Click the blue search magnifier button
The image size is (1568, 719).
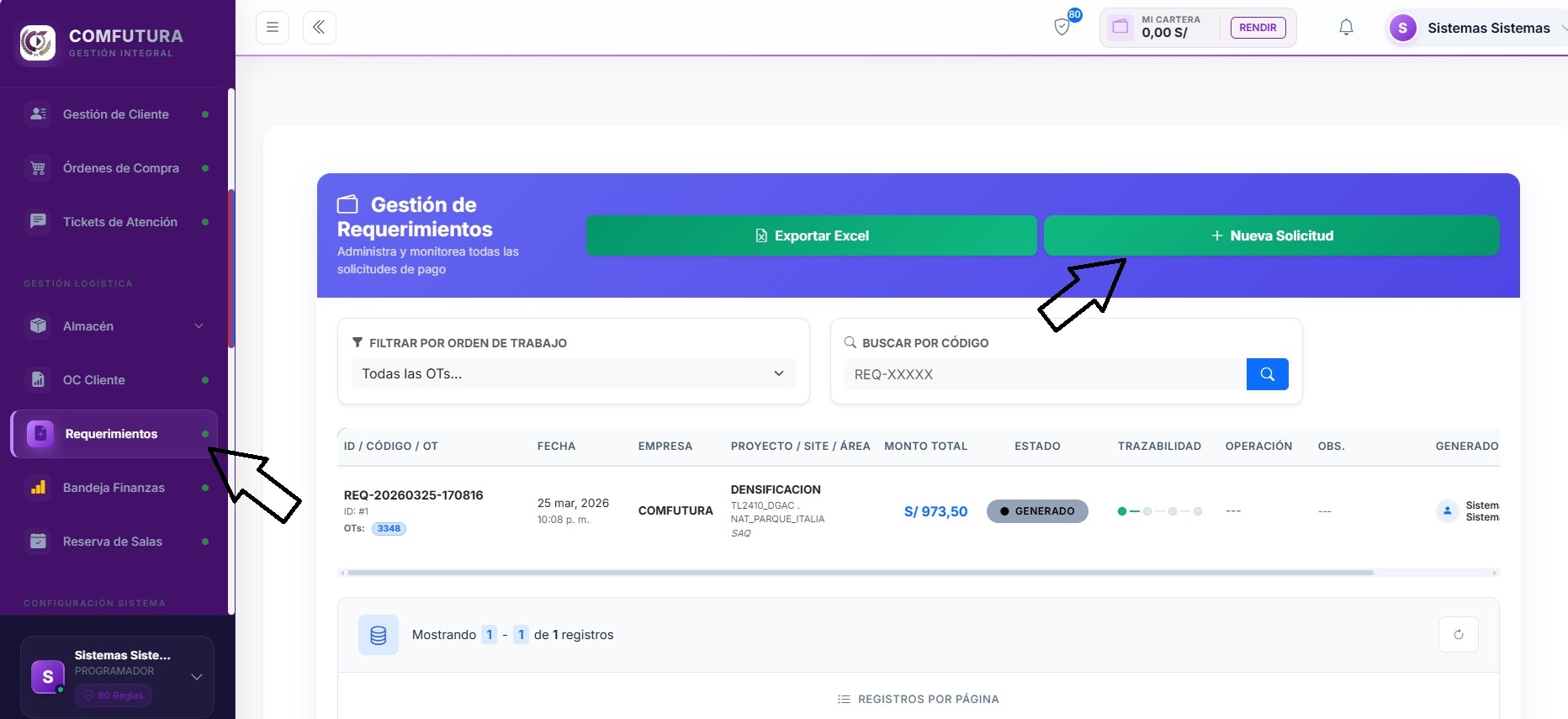[x=1268, y=374]
